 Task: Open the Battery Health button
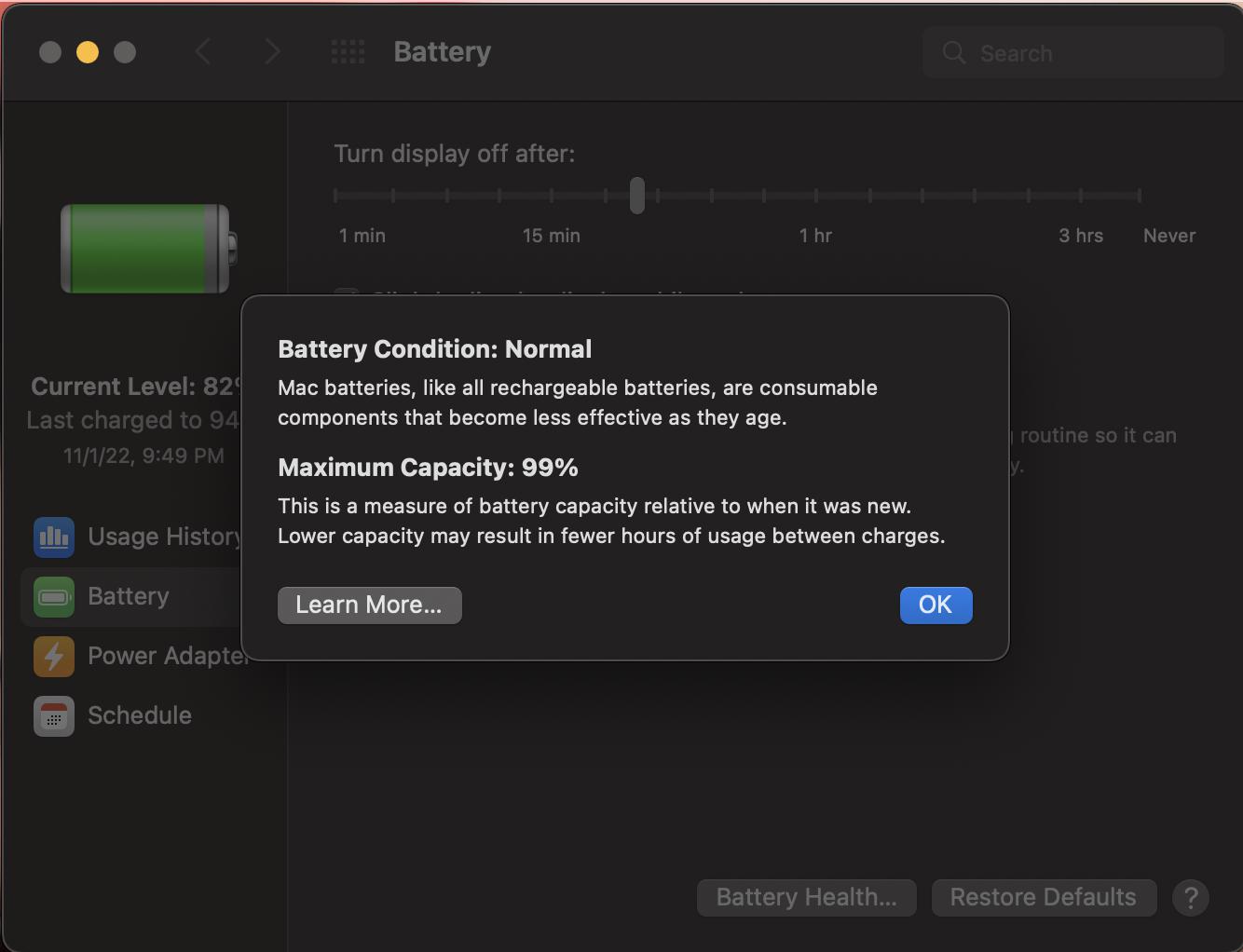[x=807, y=897]
